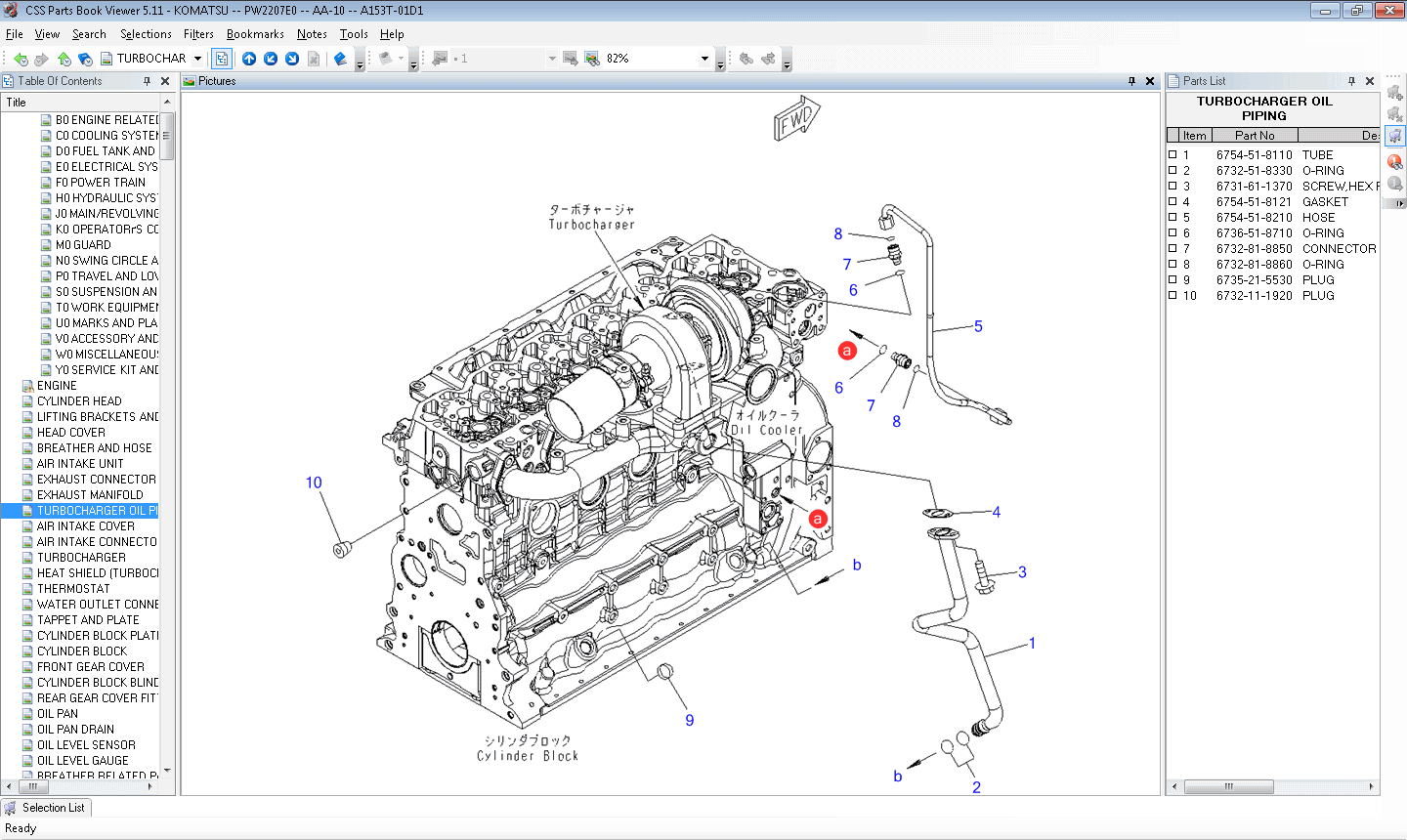
Task: Select EXHAUST MANIFOLD in Table of Contents
Action: tap(90, 494)
